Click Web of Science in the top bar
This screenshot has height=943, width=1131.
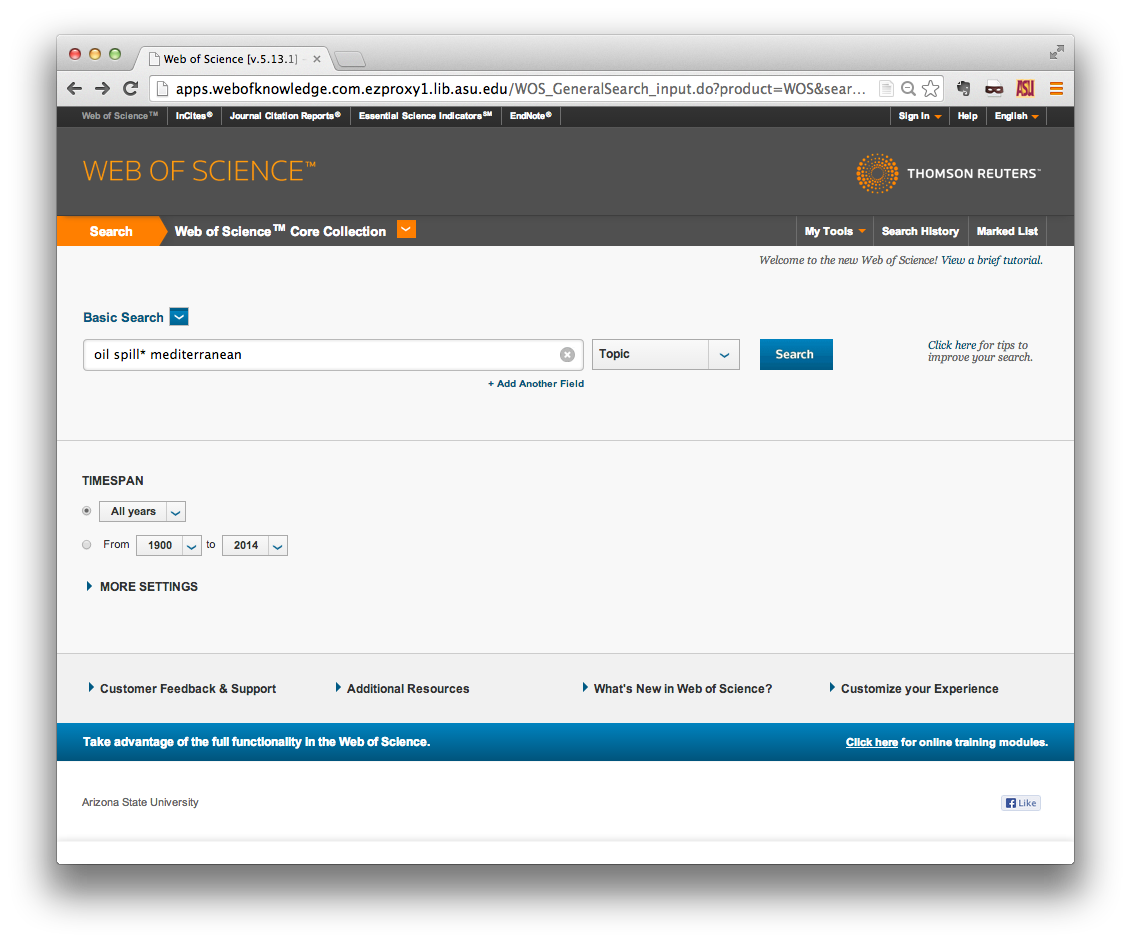(x=120, y=115)
